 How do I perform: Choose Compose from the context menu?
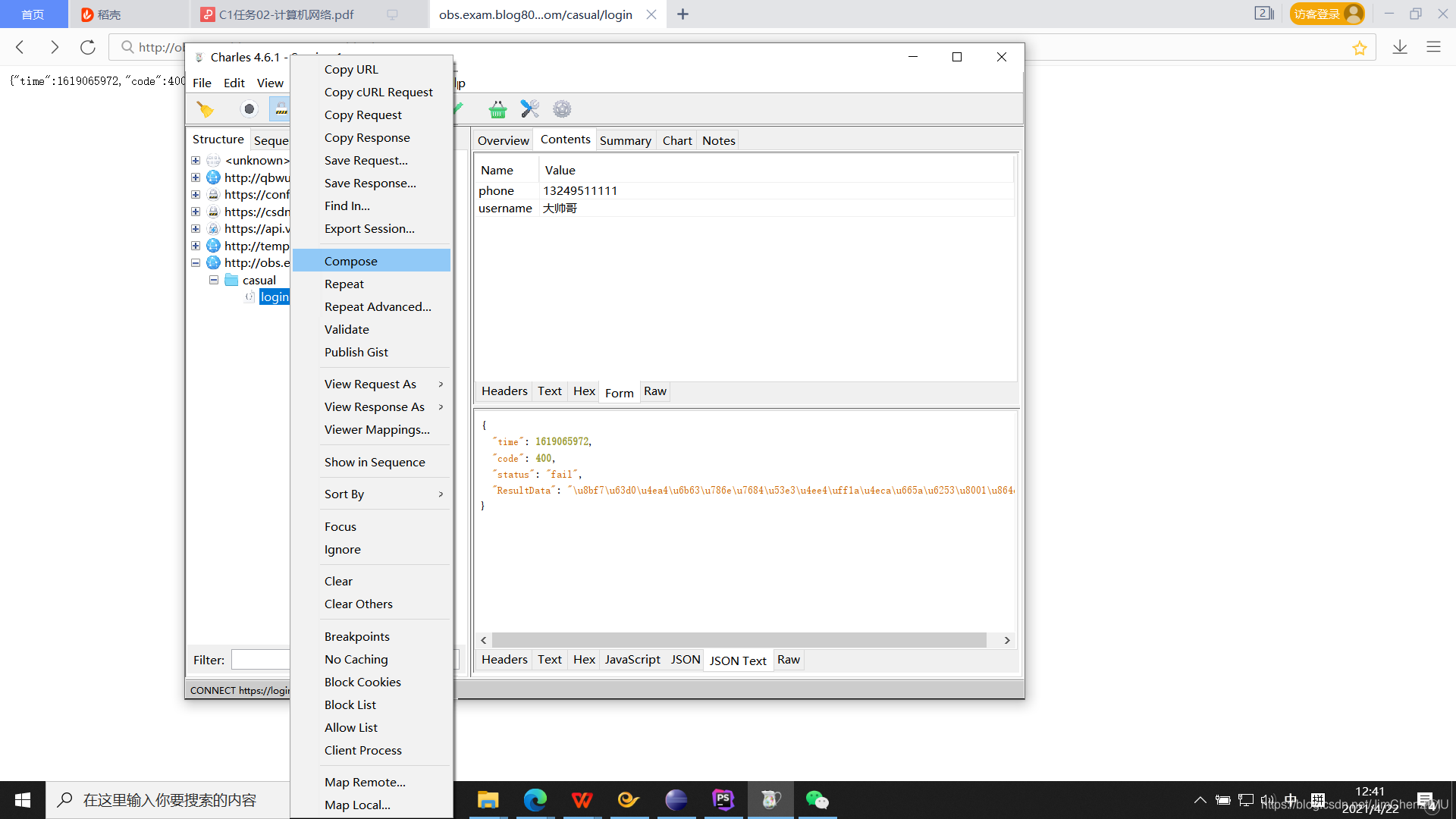(x=351, y=261)
